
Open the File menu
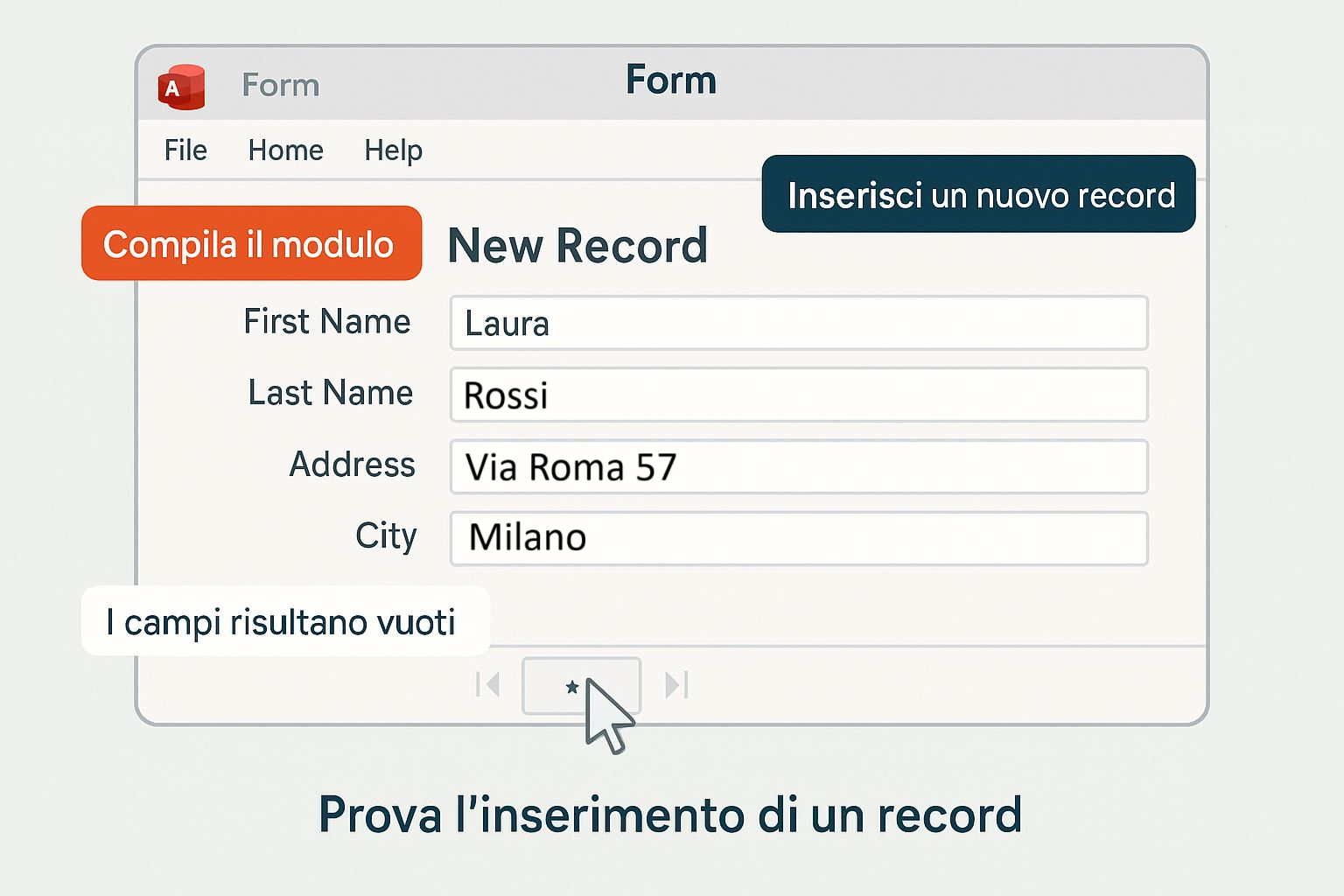coord(185,150)
